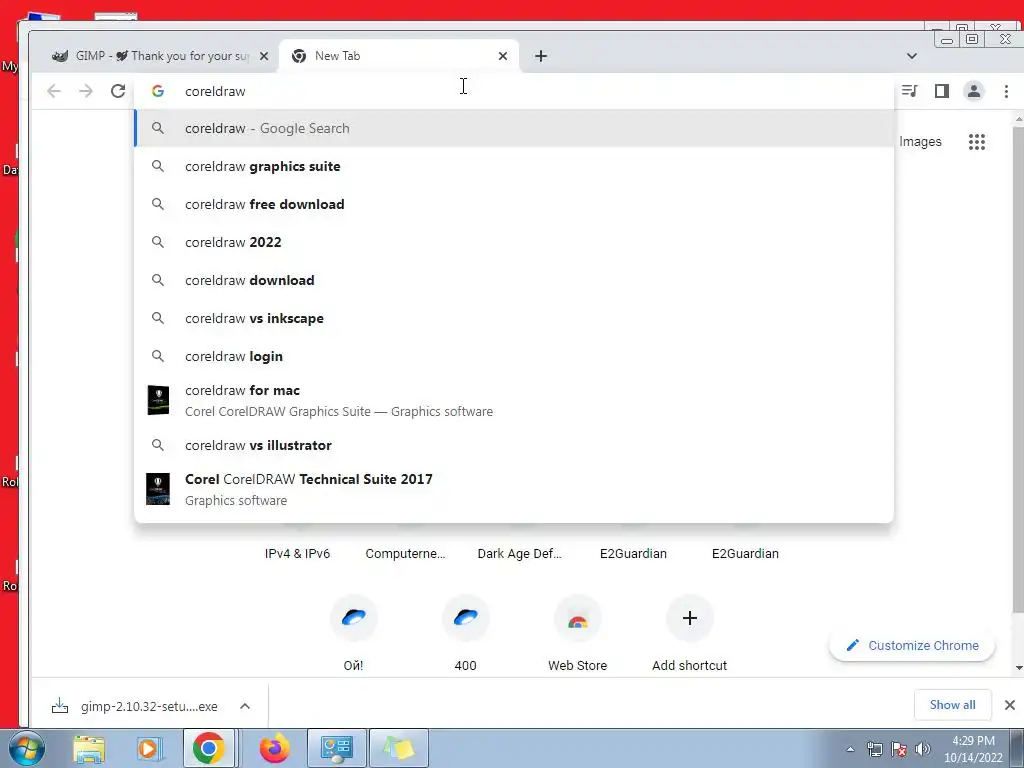Open the Ой! shortcut icon
Image resolution: width=1024 pixels, height=768 pixels.
[353, 618]
